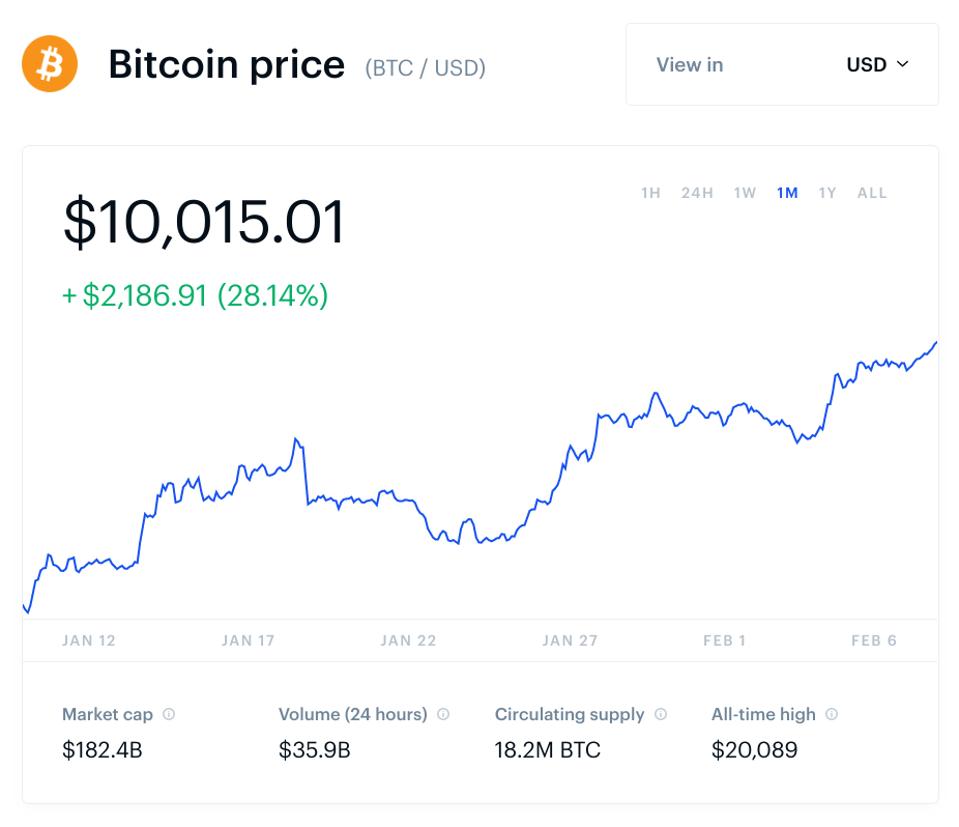Image resolution: width=959 pixels, height=827 pixels.
Task: Select the 1M time range
Action: click(787, 193)
